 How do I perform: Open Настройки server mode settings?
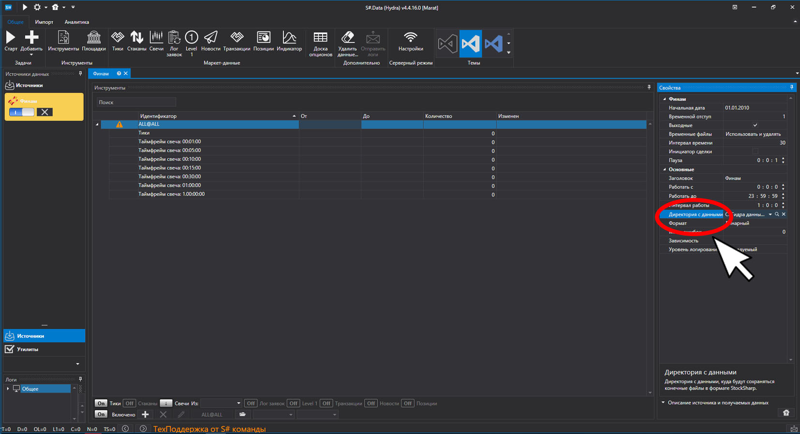[410, 38]
